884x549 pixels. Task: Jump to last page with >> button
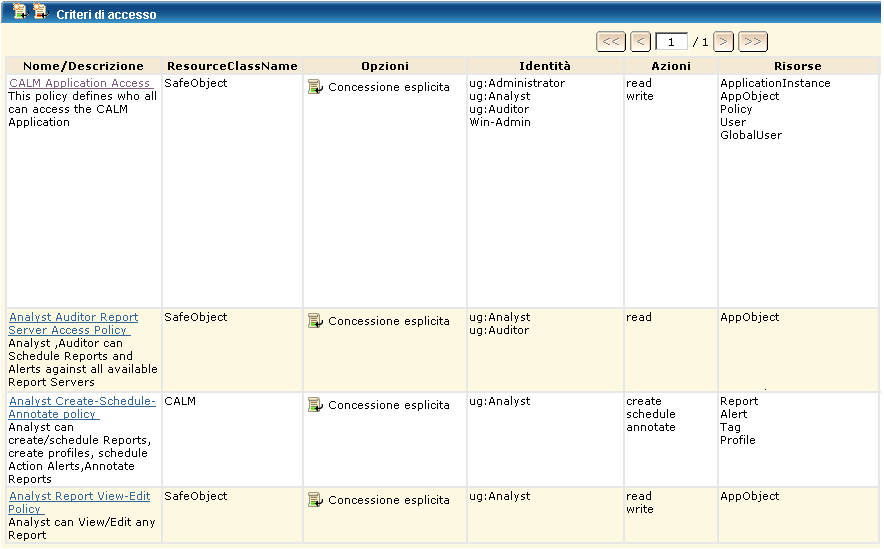point(753,42)
